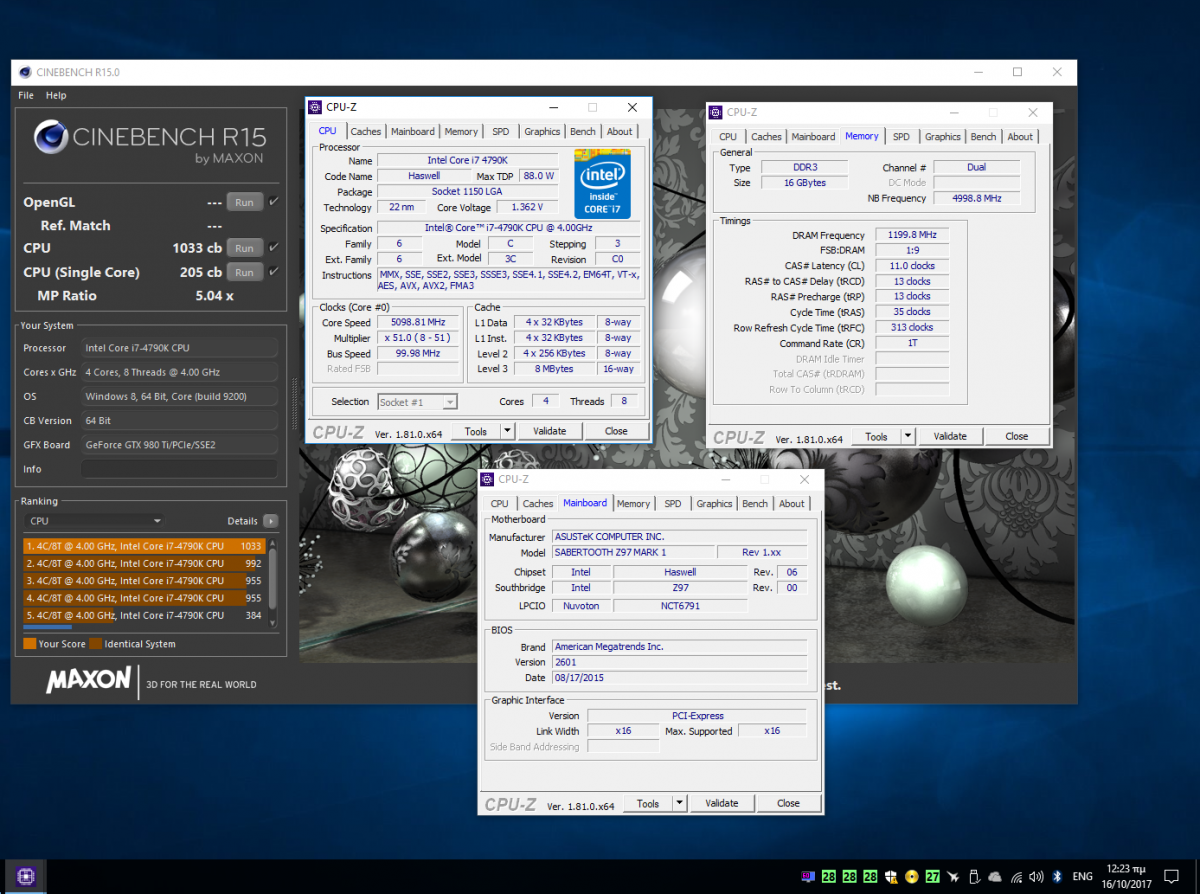1200x894 pixels.
Task: Open Tools dropdown arrow in CPU-Z processor window
Action: pyautogui.click(x=507, y=431)
